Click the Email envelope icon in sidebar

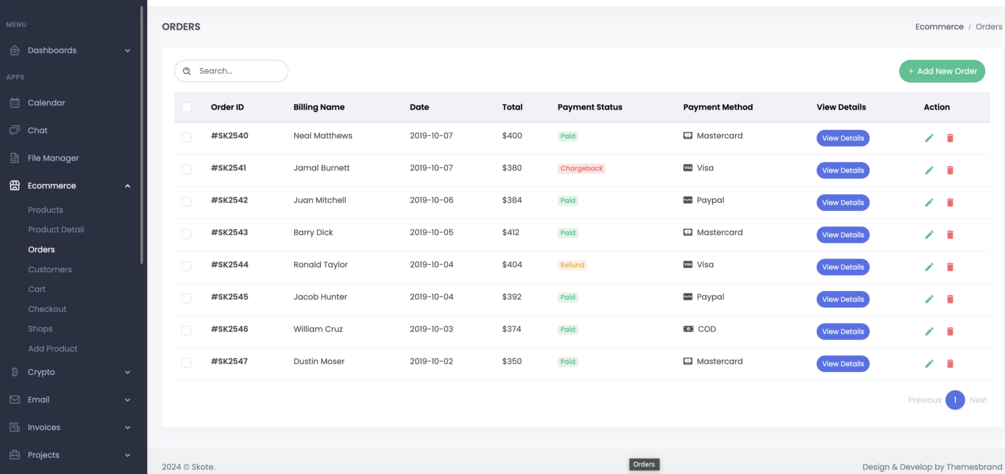pos(15,399)
